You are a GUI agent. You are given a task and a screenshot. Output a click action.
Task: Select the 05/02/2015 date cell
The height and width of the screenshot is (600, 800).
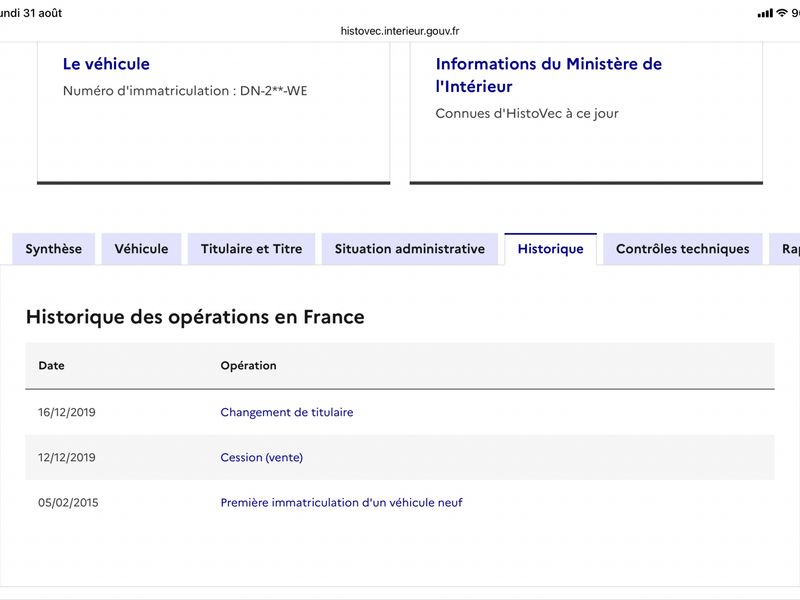(68, 503)
